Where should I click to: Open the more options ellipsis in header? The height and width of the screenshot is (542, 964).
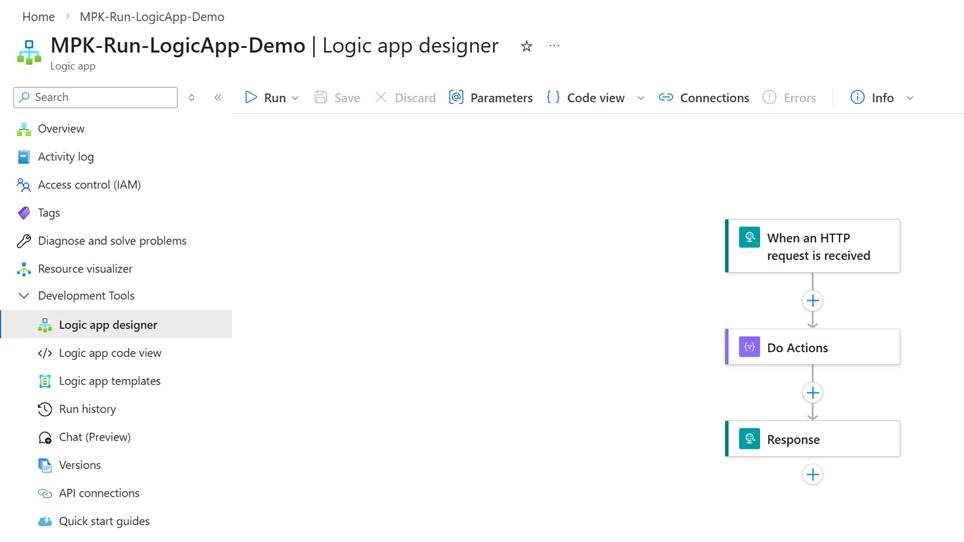pos(554,46)
